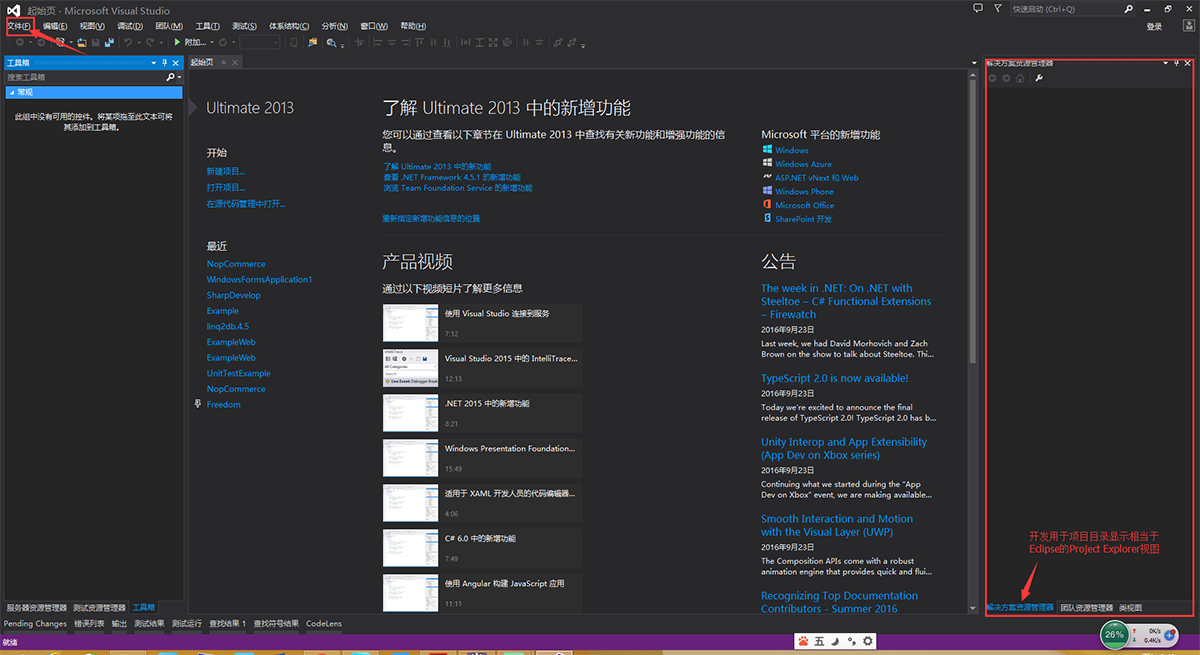Click the Undo toolbar icon
This screenshot has height=655, width=1200.
[128, 42]
